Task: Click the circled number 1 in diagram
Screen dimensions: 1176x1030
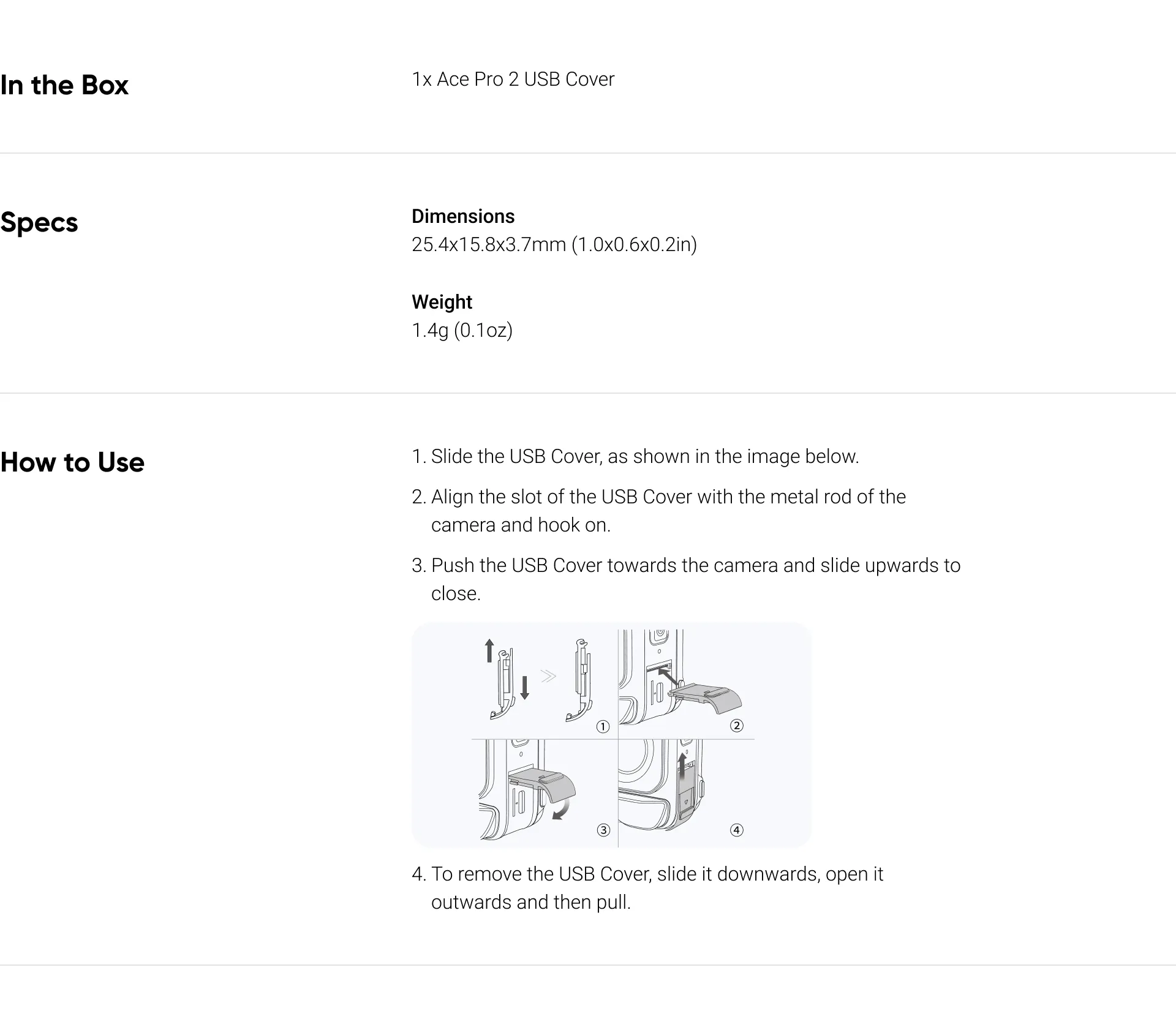Action: (x=603, y=726)
